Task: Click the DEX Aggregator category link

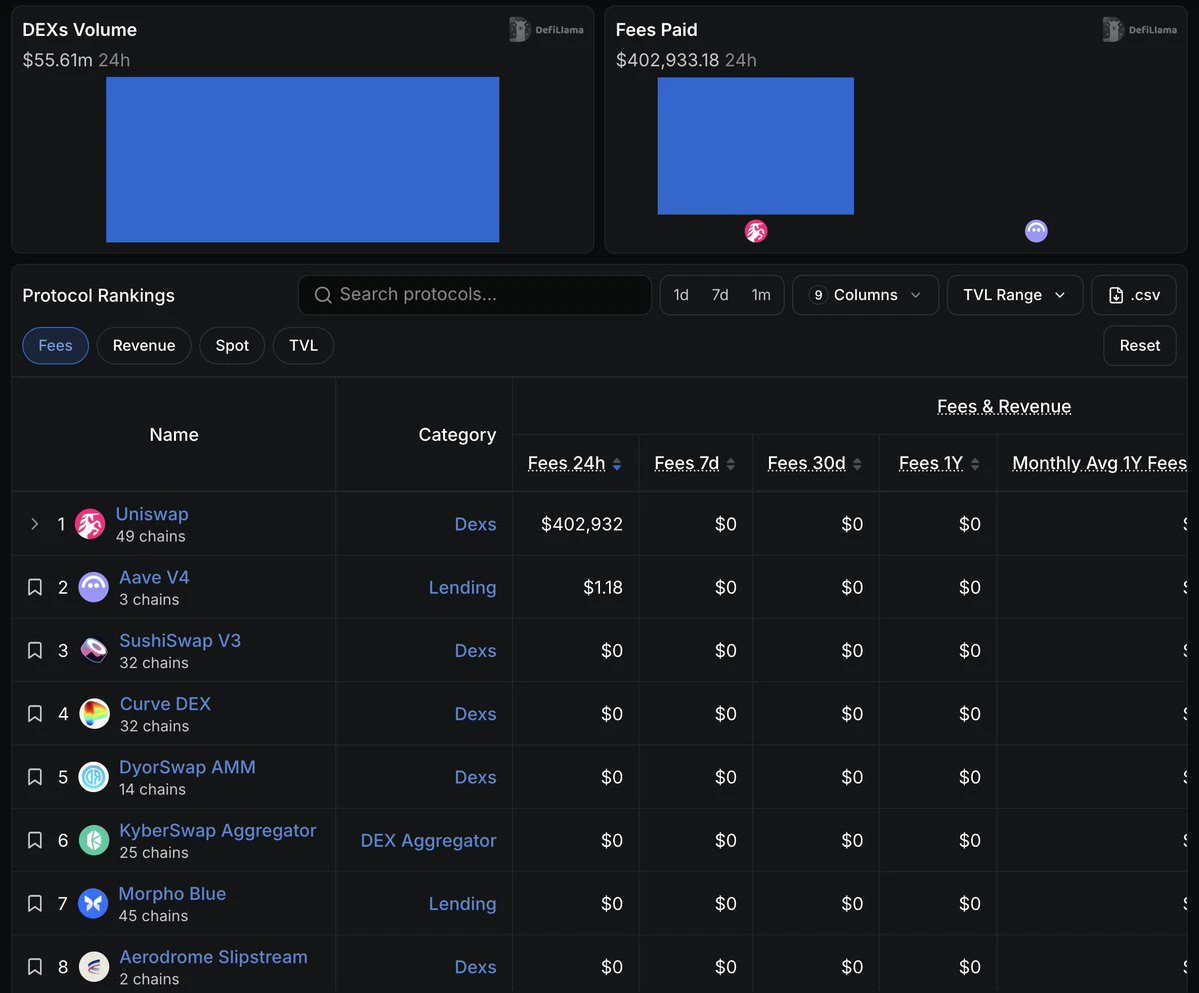Action: pos(428,841)
